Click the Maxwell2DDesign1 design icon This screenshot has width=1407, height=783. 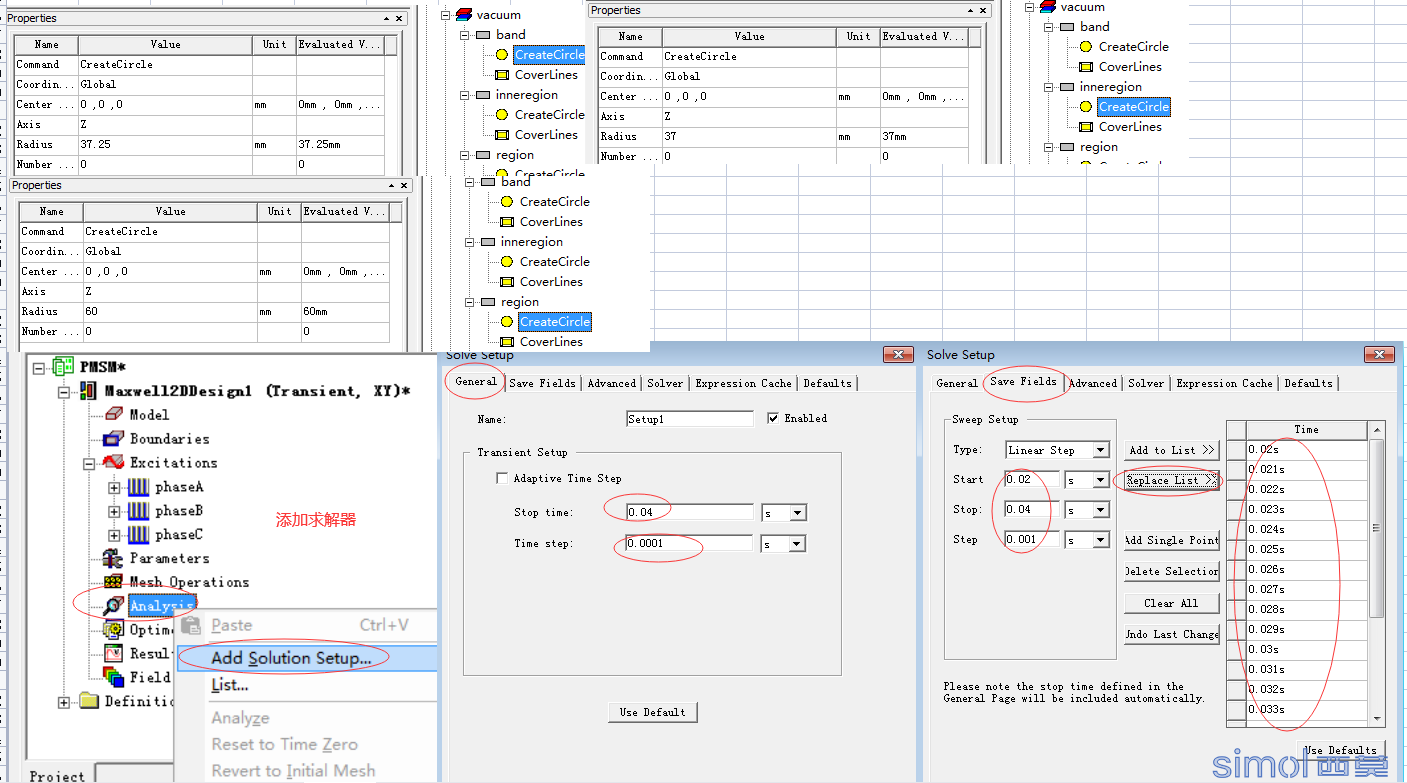click(x=89, y=391)
